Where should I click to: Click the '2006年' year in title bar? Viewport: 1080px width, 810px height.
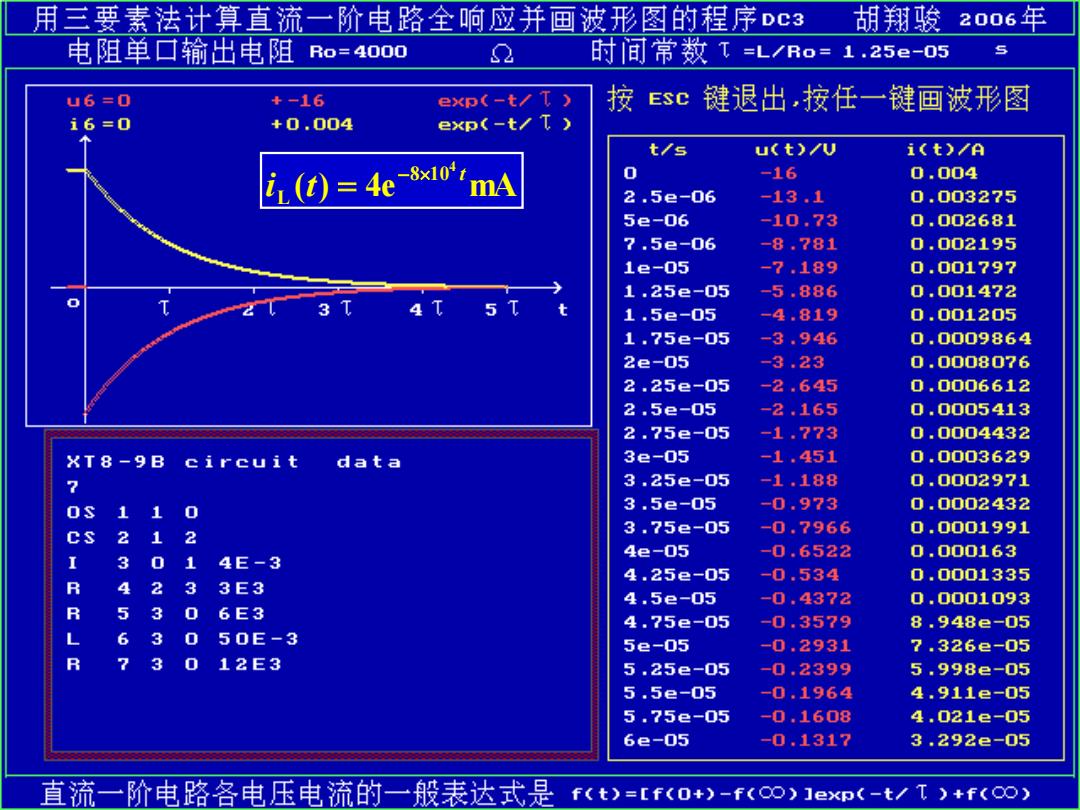tap(1003, 19)
